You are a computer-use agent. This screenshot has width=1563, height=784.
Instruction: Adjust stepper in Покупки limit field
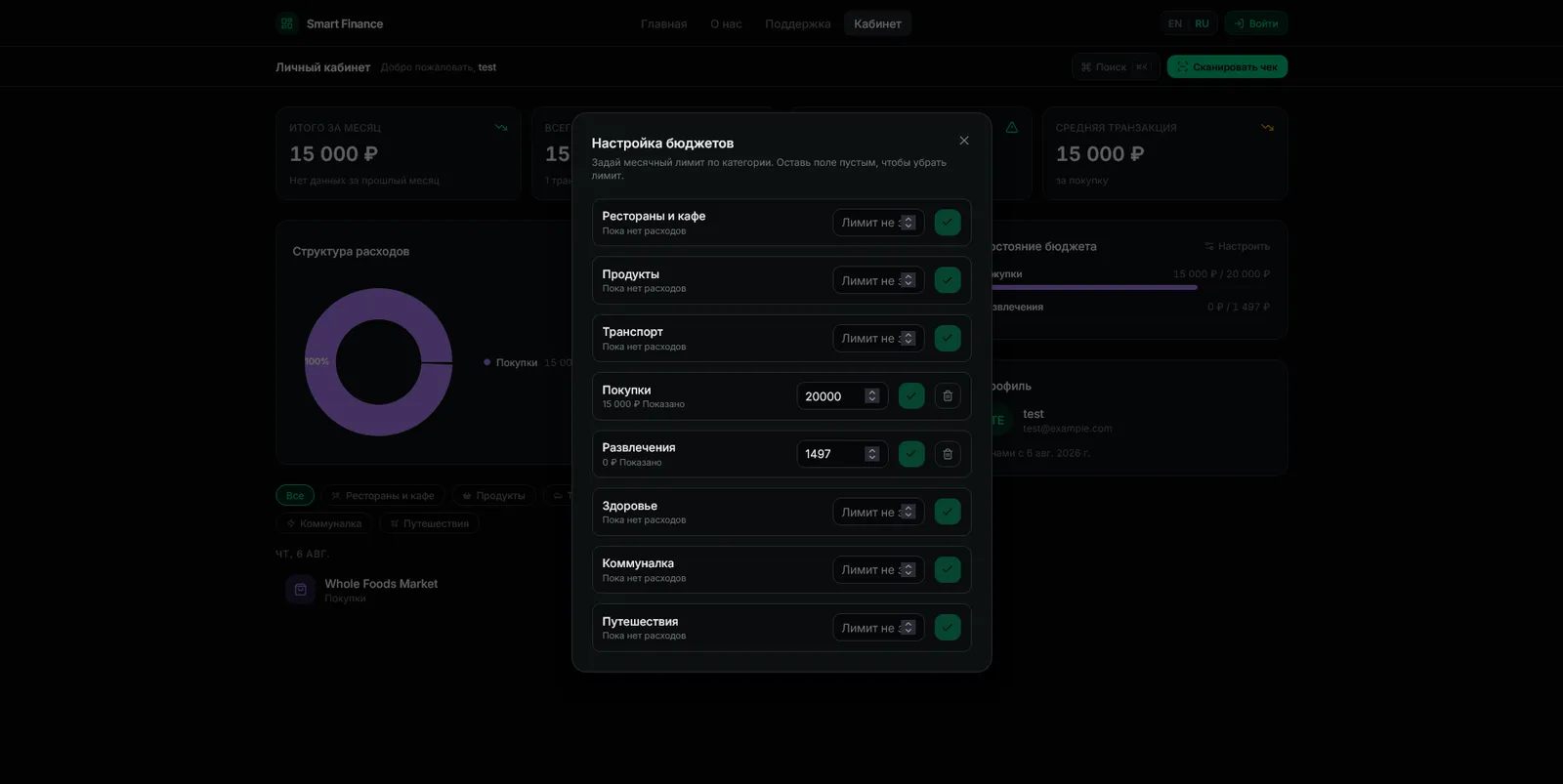coord(872,396)
